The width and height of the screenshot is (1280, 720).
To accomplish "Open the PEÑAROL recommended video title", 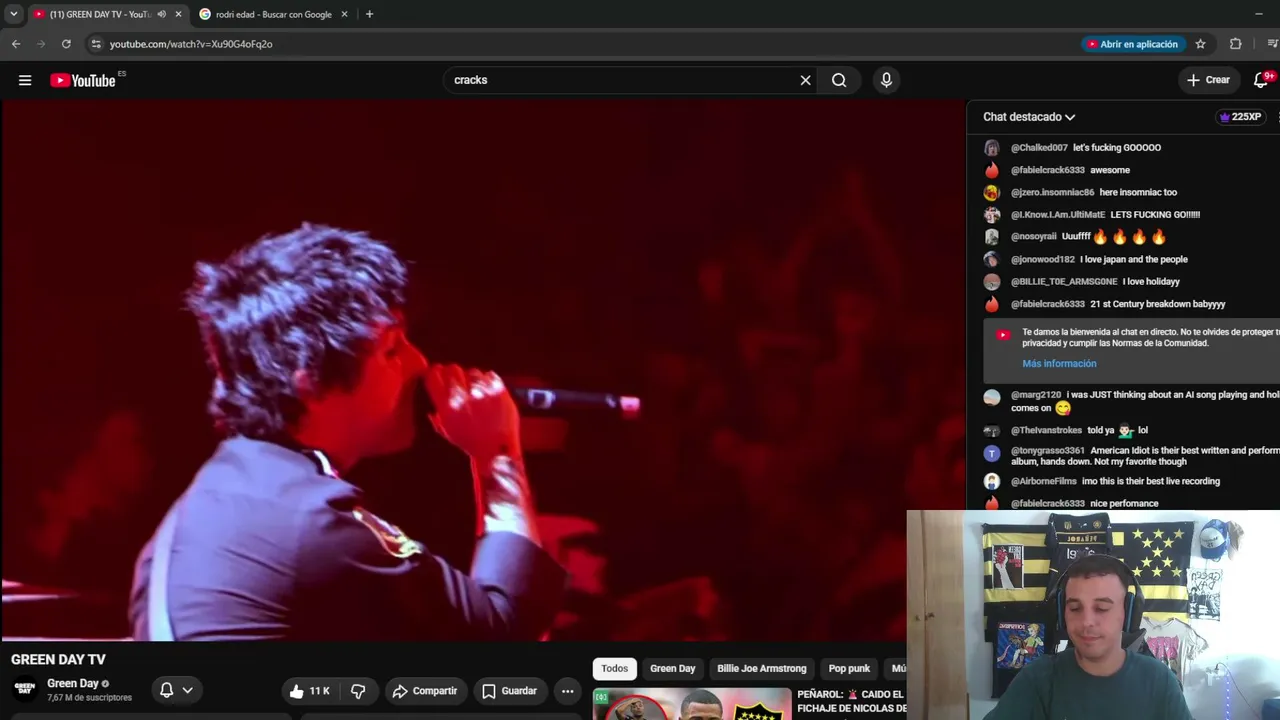I will point(851,702).
